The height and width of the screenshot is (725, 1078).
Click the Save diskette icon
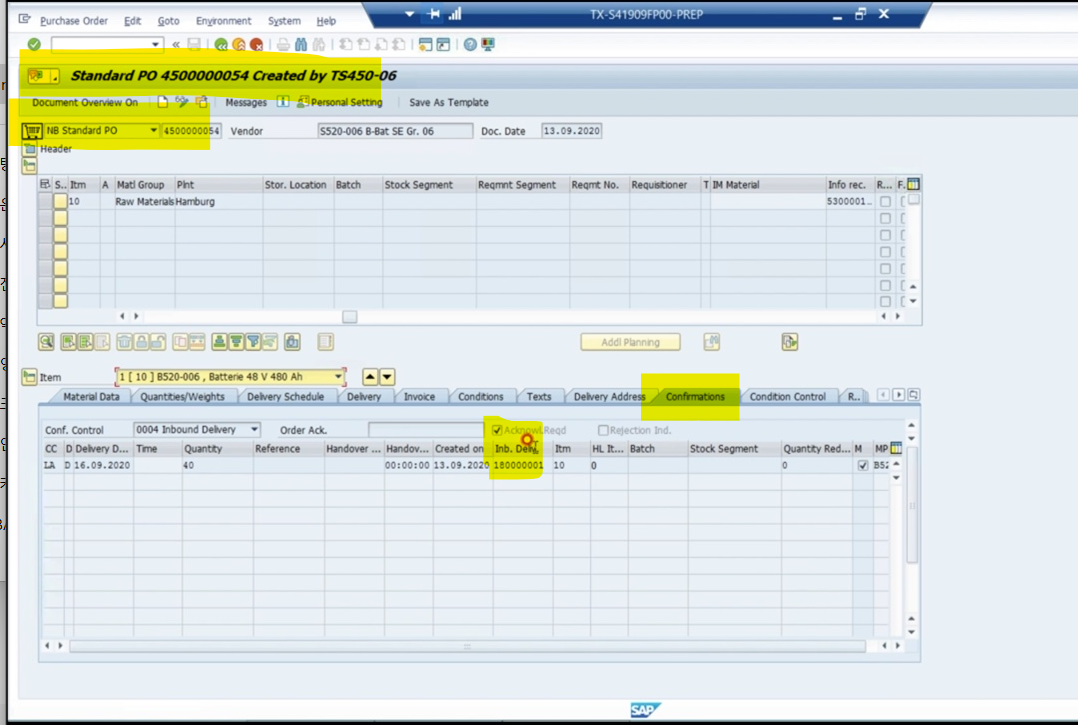point(195,45)
